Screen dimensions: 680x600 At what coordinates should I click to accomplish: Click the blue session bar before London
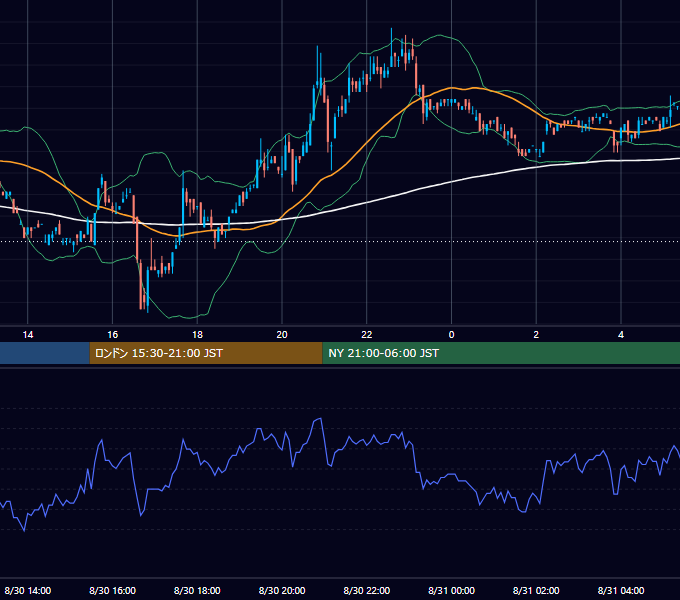pos(45,353)
